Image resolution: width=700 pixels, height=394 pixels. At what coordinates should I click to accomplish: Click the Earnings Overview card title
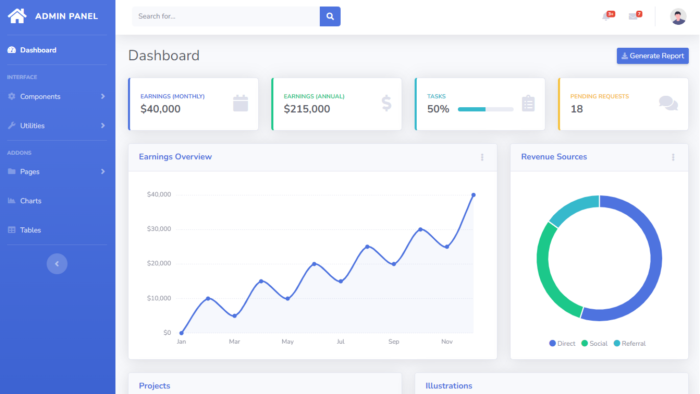coord(175,157)
